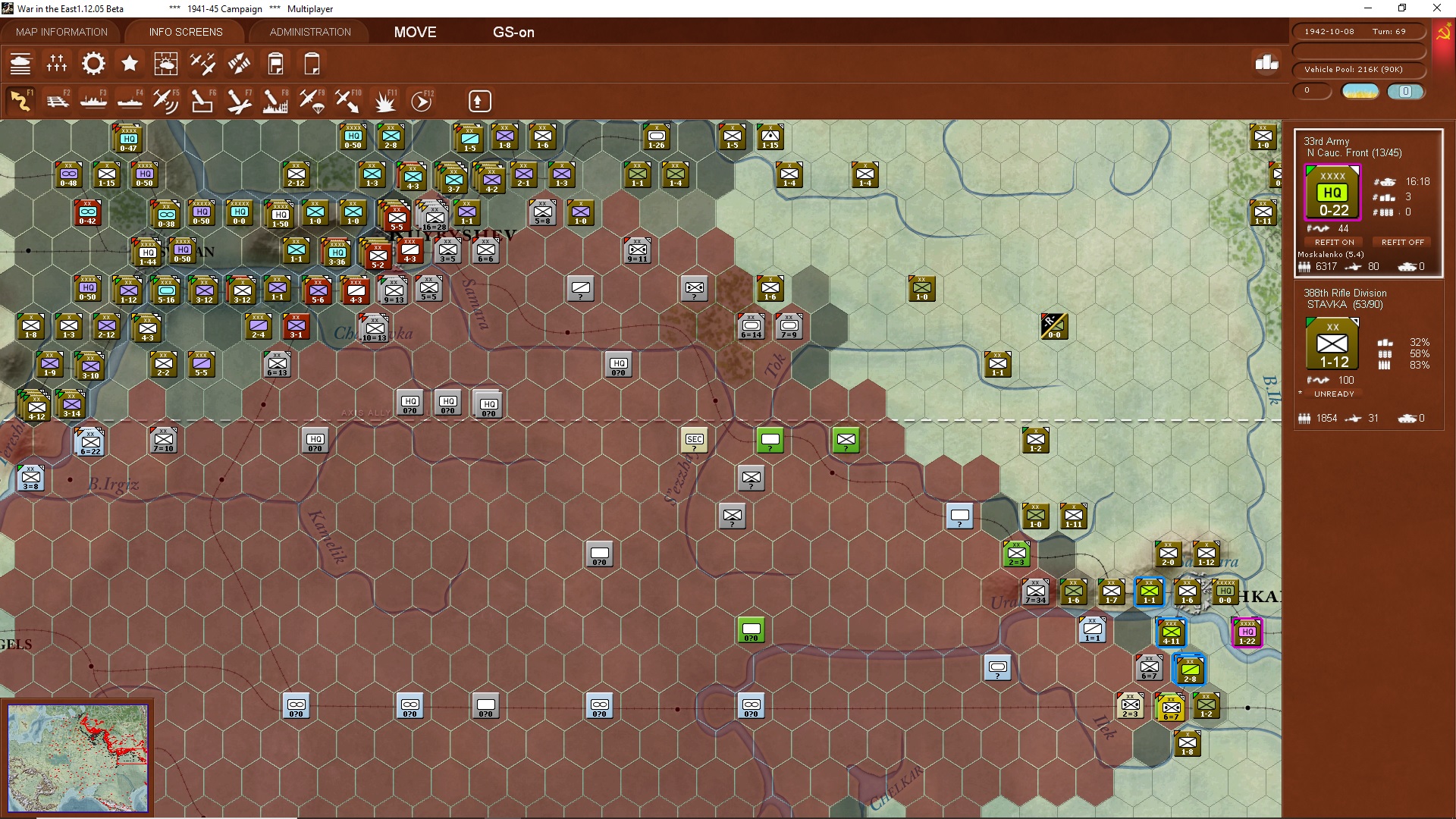
Task: Select F6 bomb unit mode
Action: (x=202, y=101)
